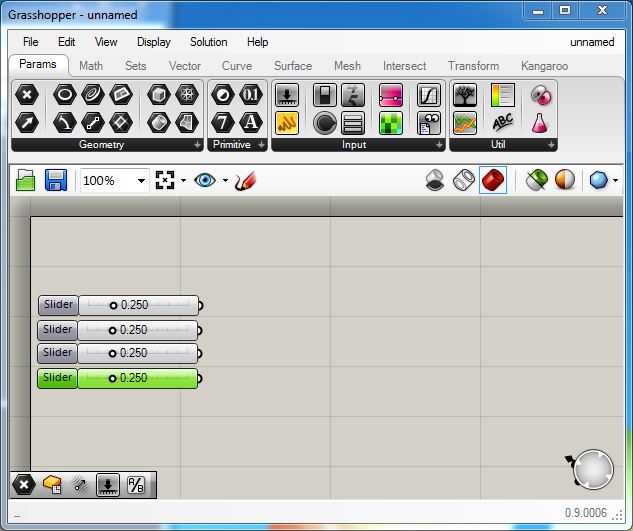Select the 0.1 Number primitive icon
Viewport: 633px width, 531px height.
click(251, 95)
